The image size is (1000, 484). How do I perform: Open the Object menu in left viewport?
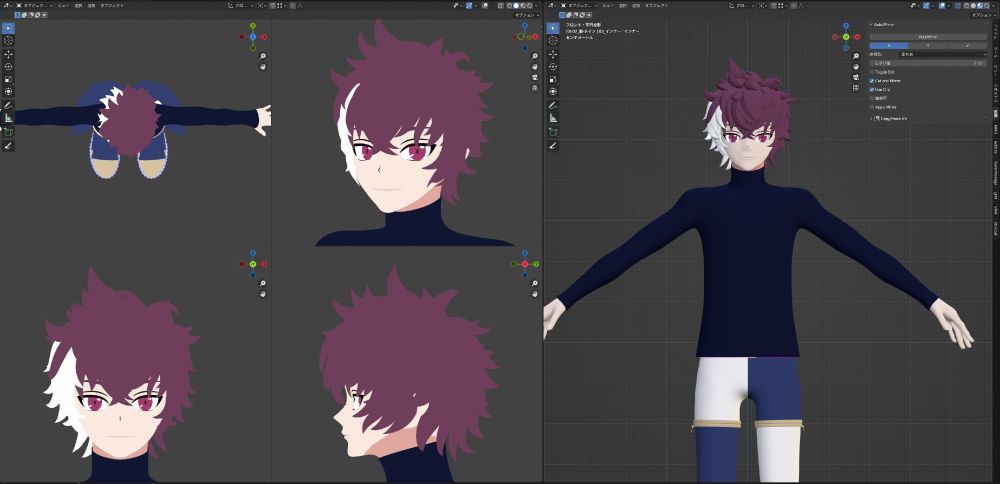tap(113, 5)
